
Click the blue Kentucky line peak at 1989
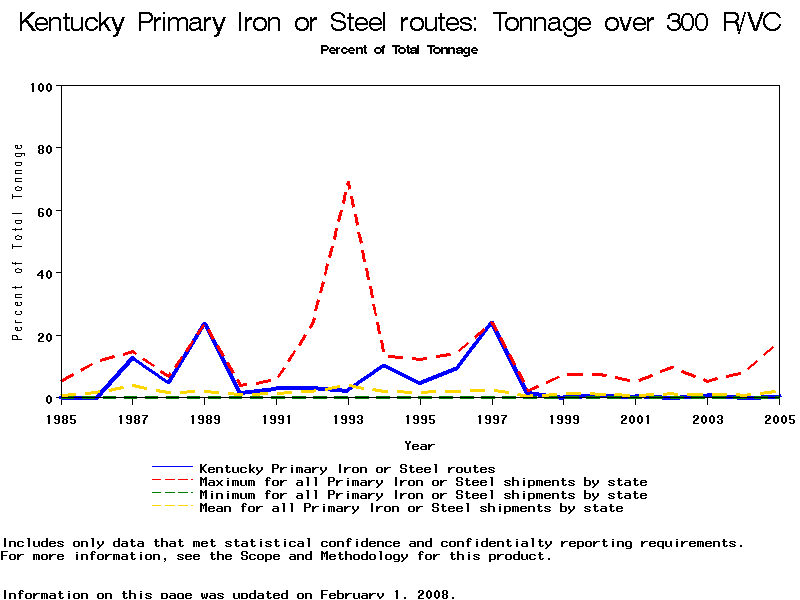point(205,324)
